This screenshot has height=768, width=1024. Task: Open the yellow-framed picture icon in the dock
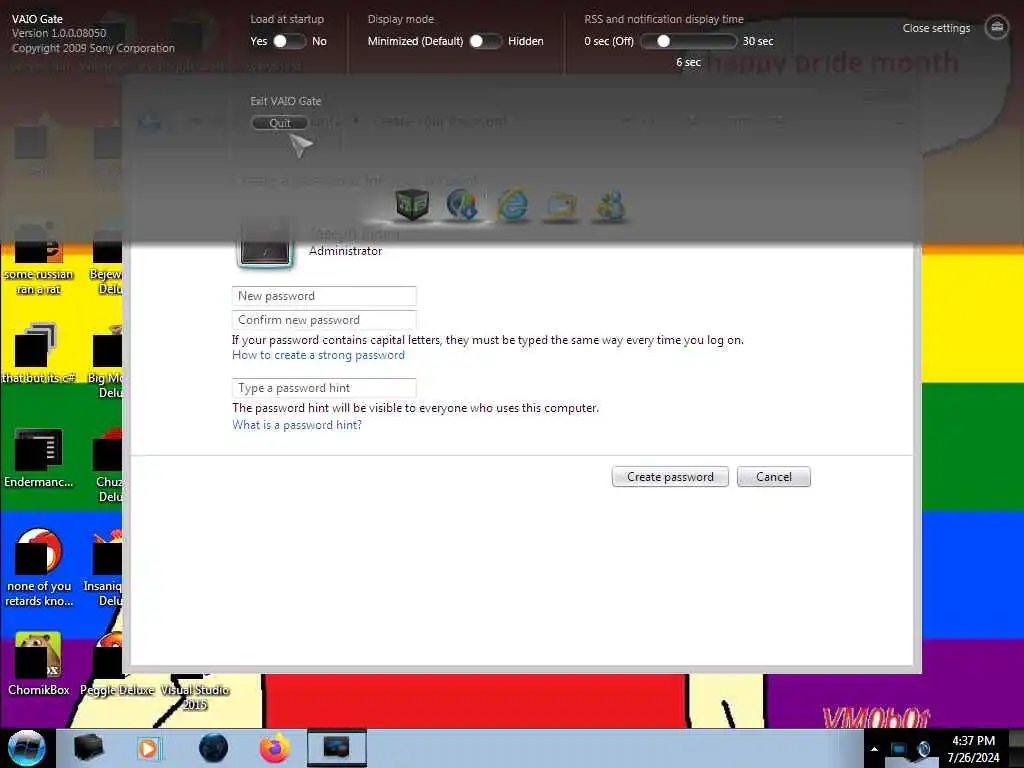(x=561, y=206)
